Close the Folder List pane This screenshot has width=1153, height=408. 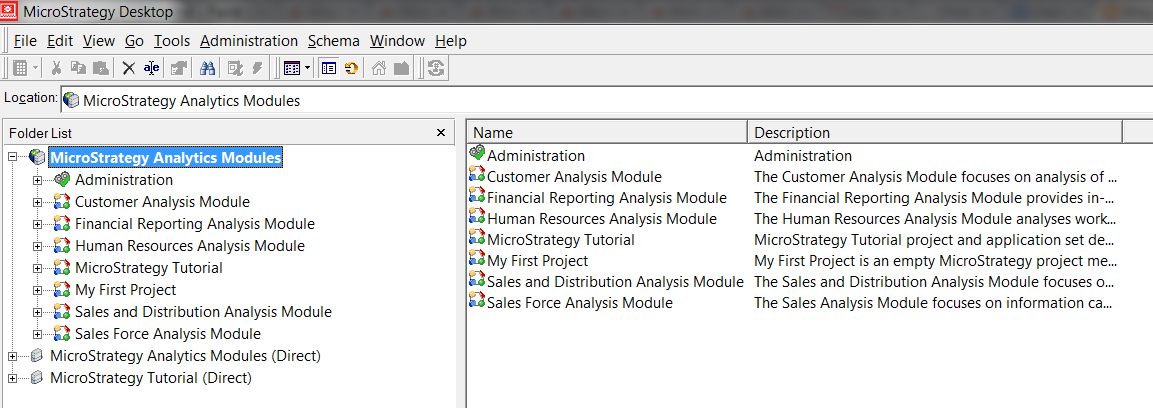click(x=440, y=133)
